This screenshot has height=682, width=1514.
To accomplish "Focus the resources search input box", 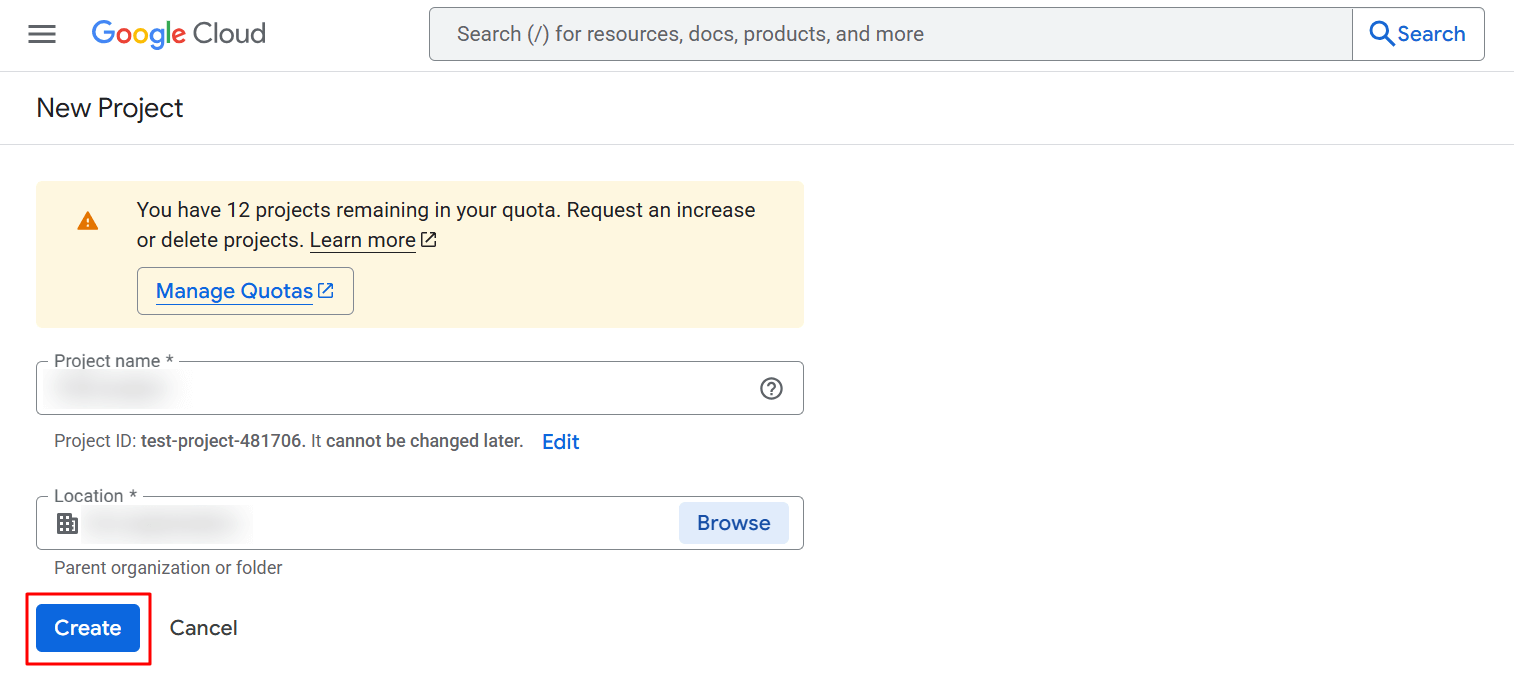I will pyautogui.click(x=890, y=34).
